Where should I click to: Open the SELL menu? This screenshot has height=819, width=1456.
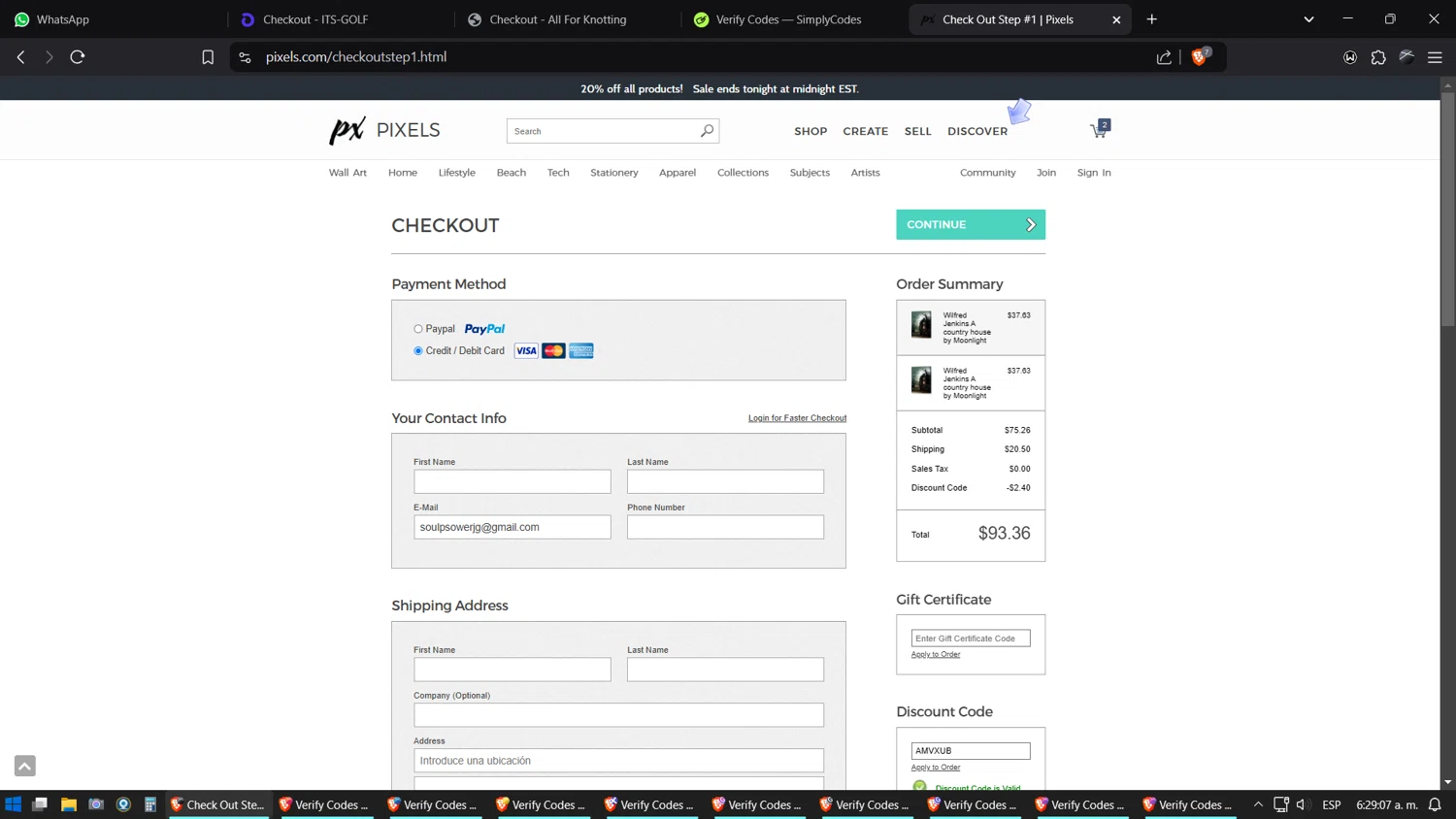tap(917, 131)
